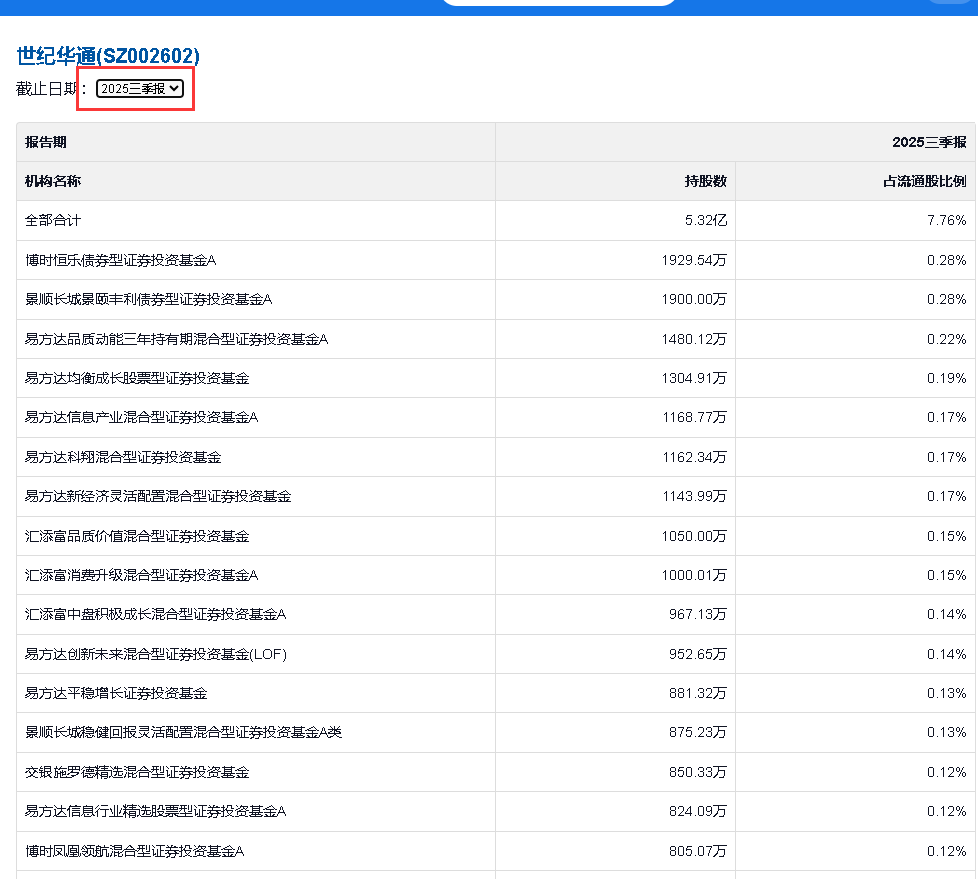Click the 0.19% ratio value

(946, 378)
